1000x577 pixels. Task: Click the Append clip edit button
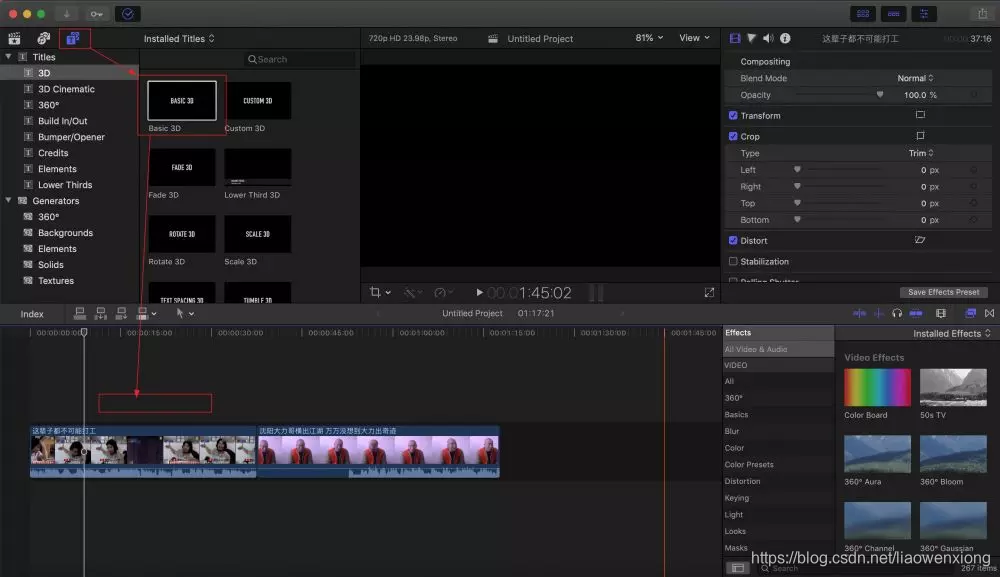pos(121,313)
